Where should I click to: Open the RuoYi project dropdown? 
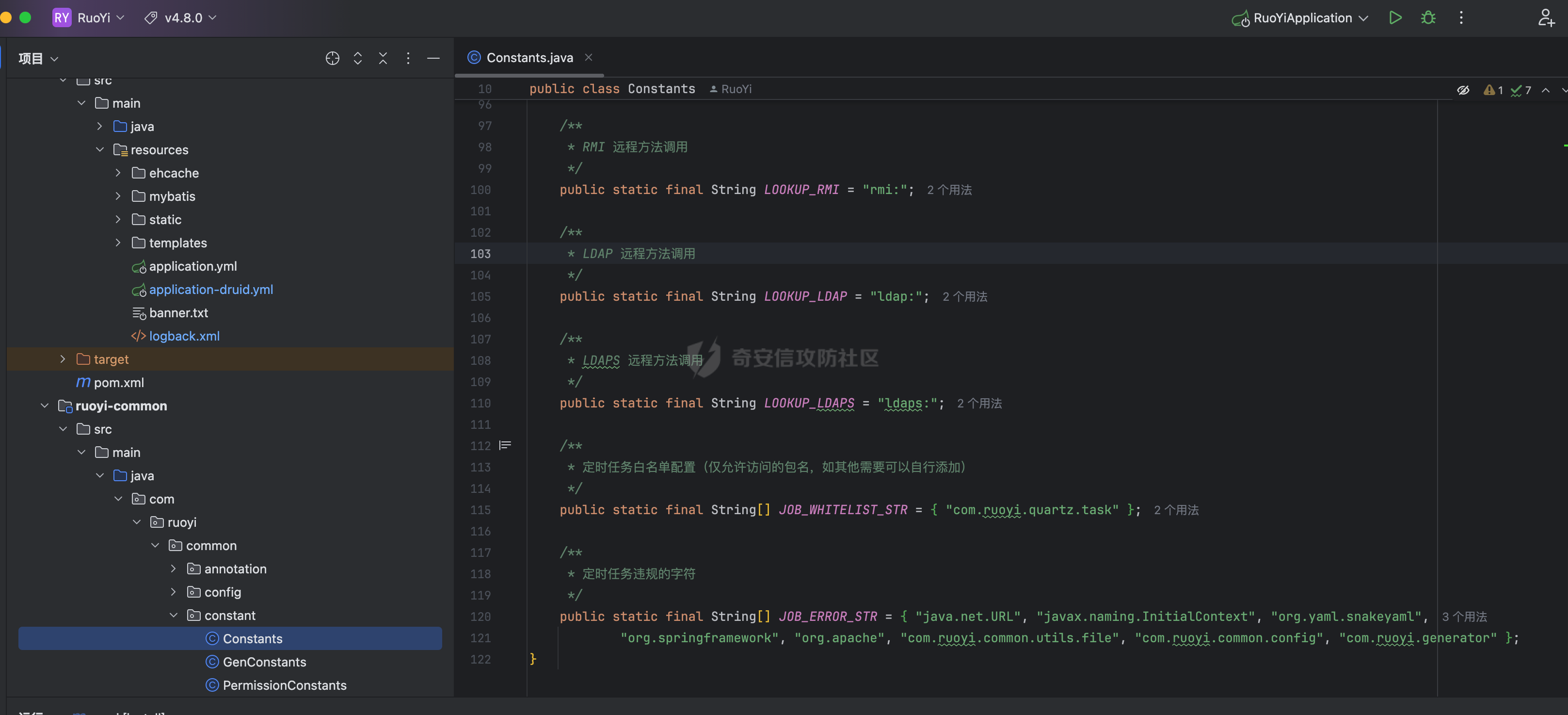click(x=101, y=17)
